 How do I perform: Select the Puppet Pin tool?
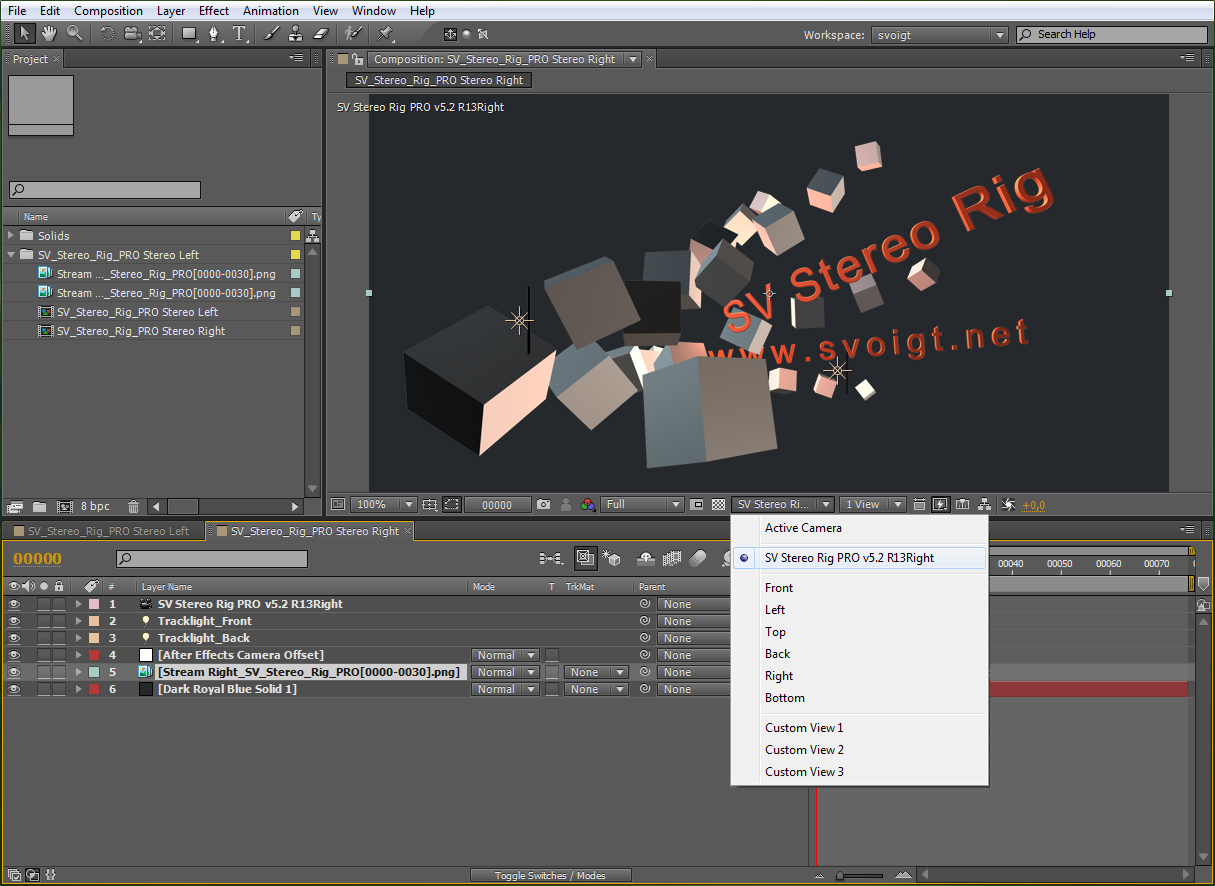click(386, 33)
